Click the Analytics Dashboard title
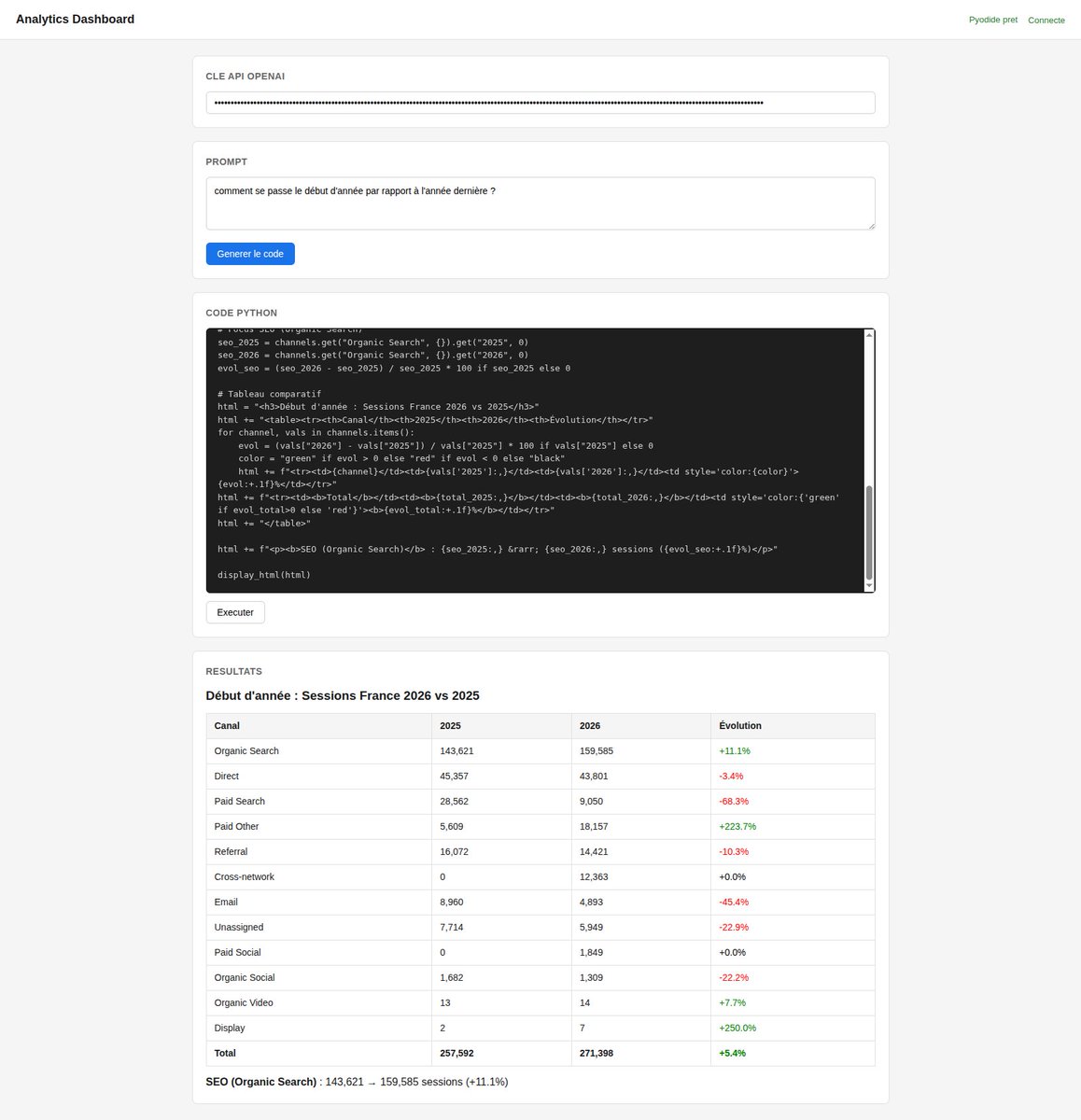 75,20
